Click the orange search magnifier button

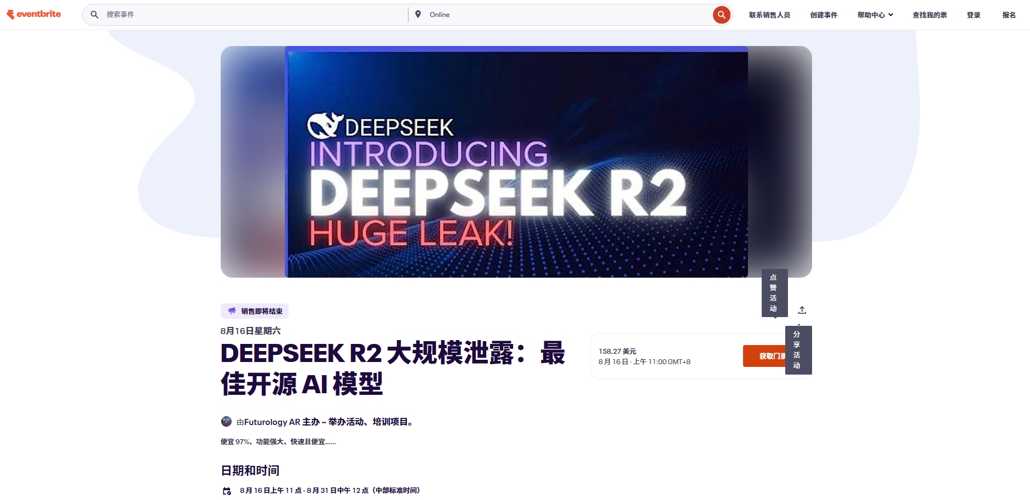tap(721, 14)
